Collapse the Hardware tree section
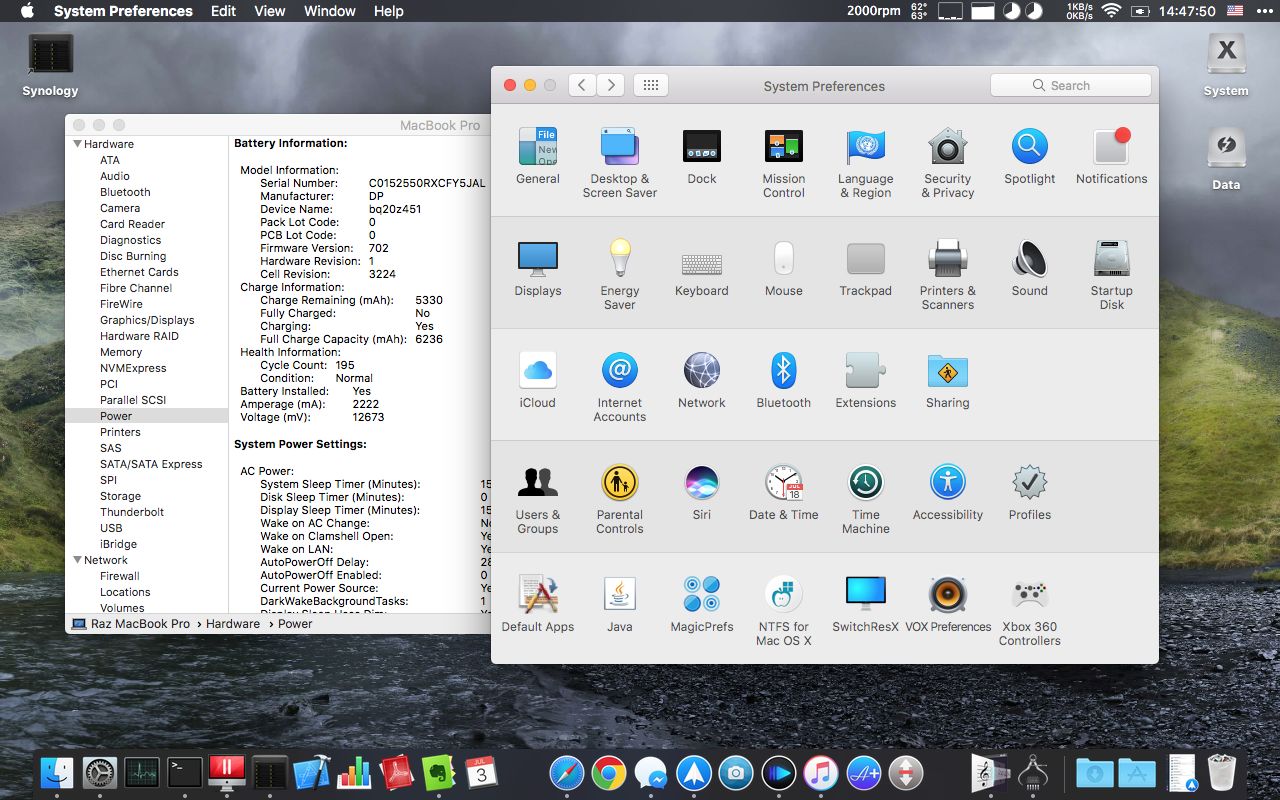This screenshot has height=800, width=1280. 77,144
